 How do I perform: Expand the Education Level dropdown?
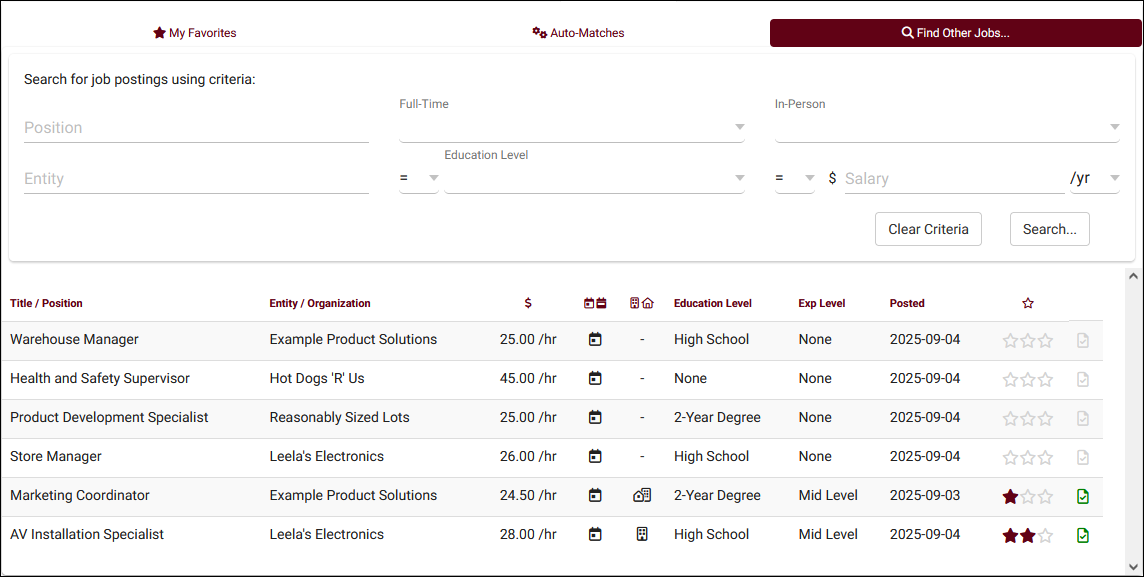coord(594,178)
